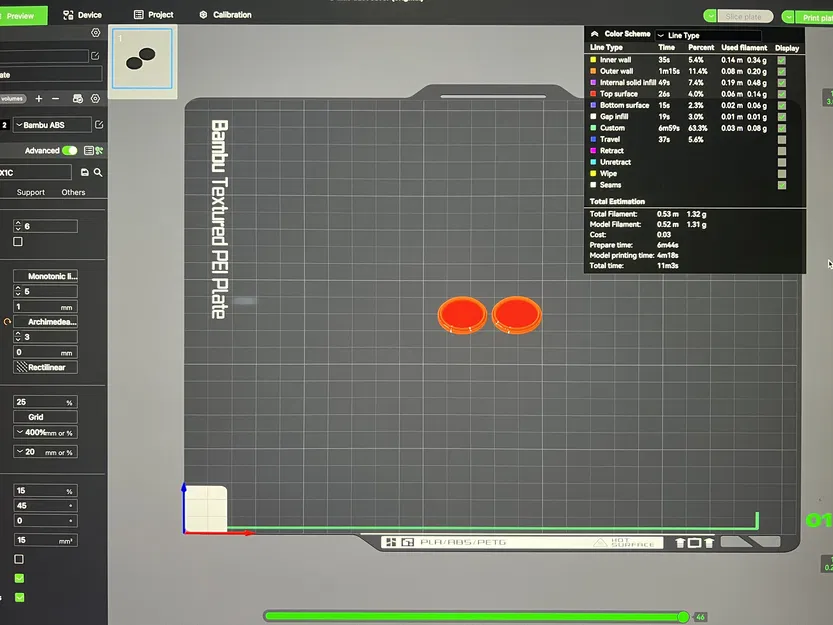This screenshot has width=833, height=625.
Task: Disable Seams display checkbox
Action: pyautogui.click(x=781, y=185)
